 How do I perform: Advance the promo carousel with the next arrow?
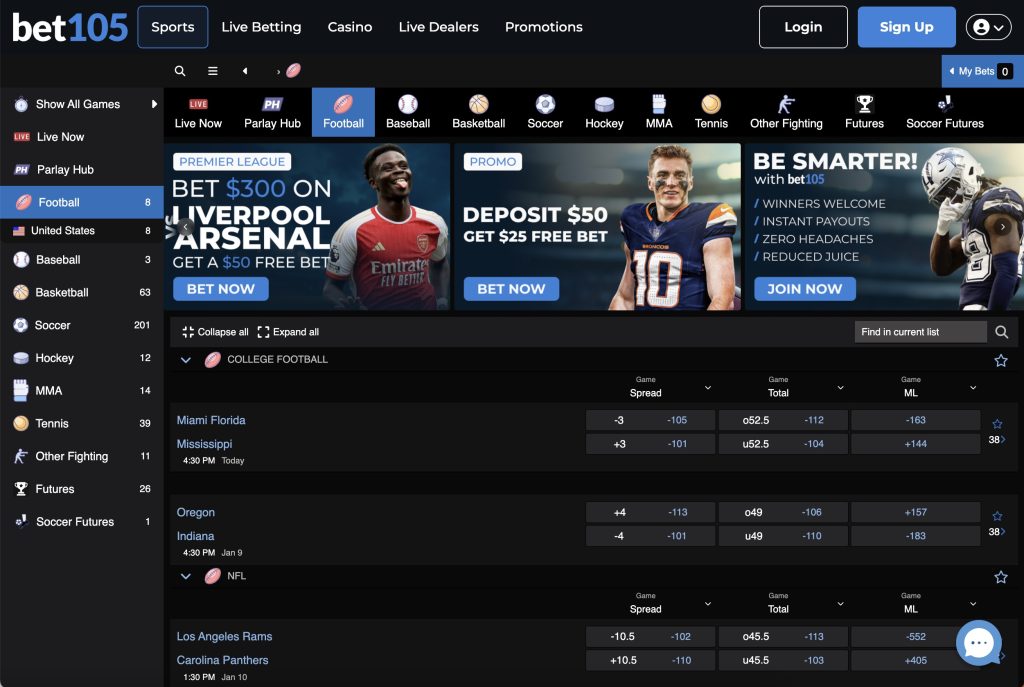[1002, 227]
